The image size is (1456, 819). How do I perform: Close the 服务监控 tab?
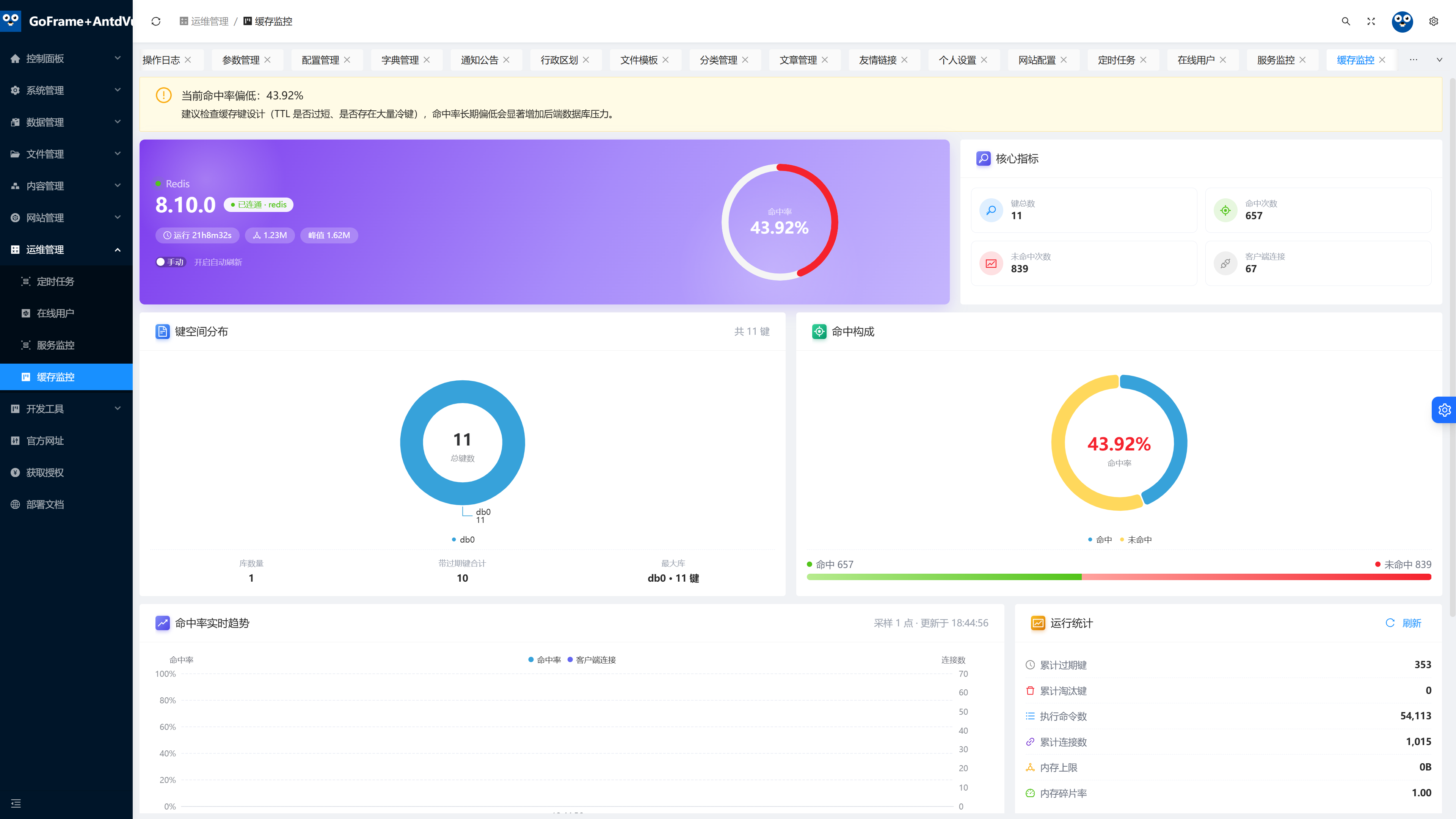coord(1302,60)
